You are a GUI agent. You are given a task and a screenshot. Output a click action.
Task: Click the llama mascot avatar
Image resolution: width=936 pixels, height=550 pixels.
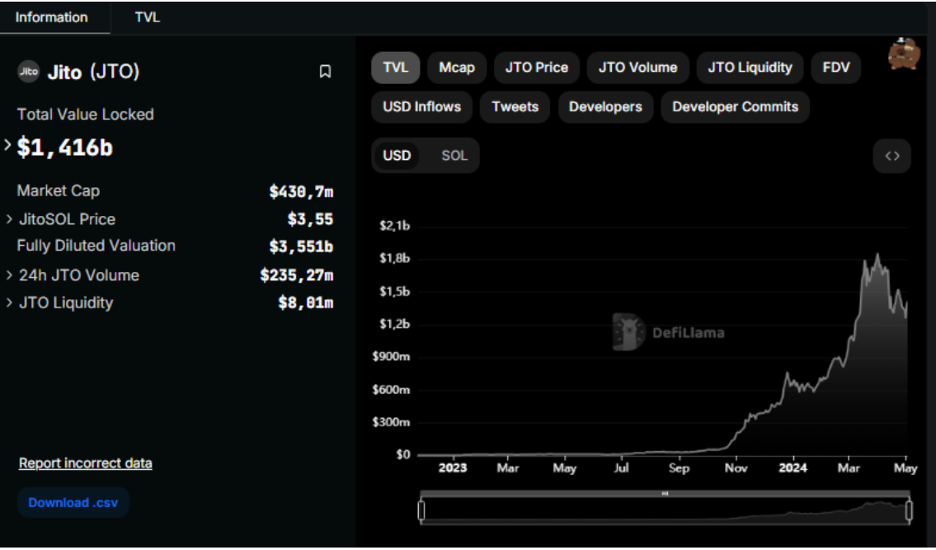tap(904, 54)
